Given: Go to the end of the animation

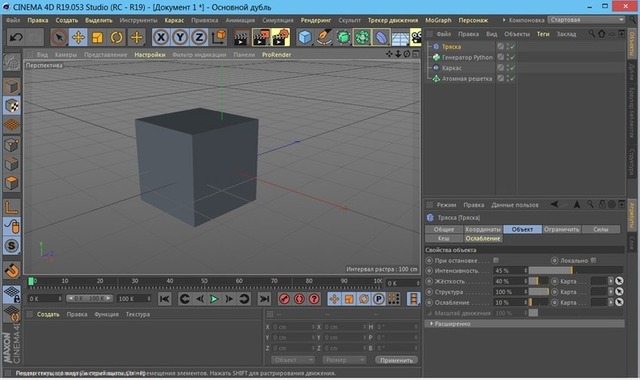Looking at the screenshot, I should point(264,299).
